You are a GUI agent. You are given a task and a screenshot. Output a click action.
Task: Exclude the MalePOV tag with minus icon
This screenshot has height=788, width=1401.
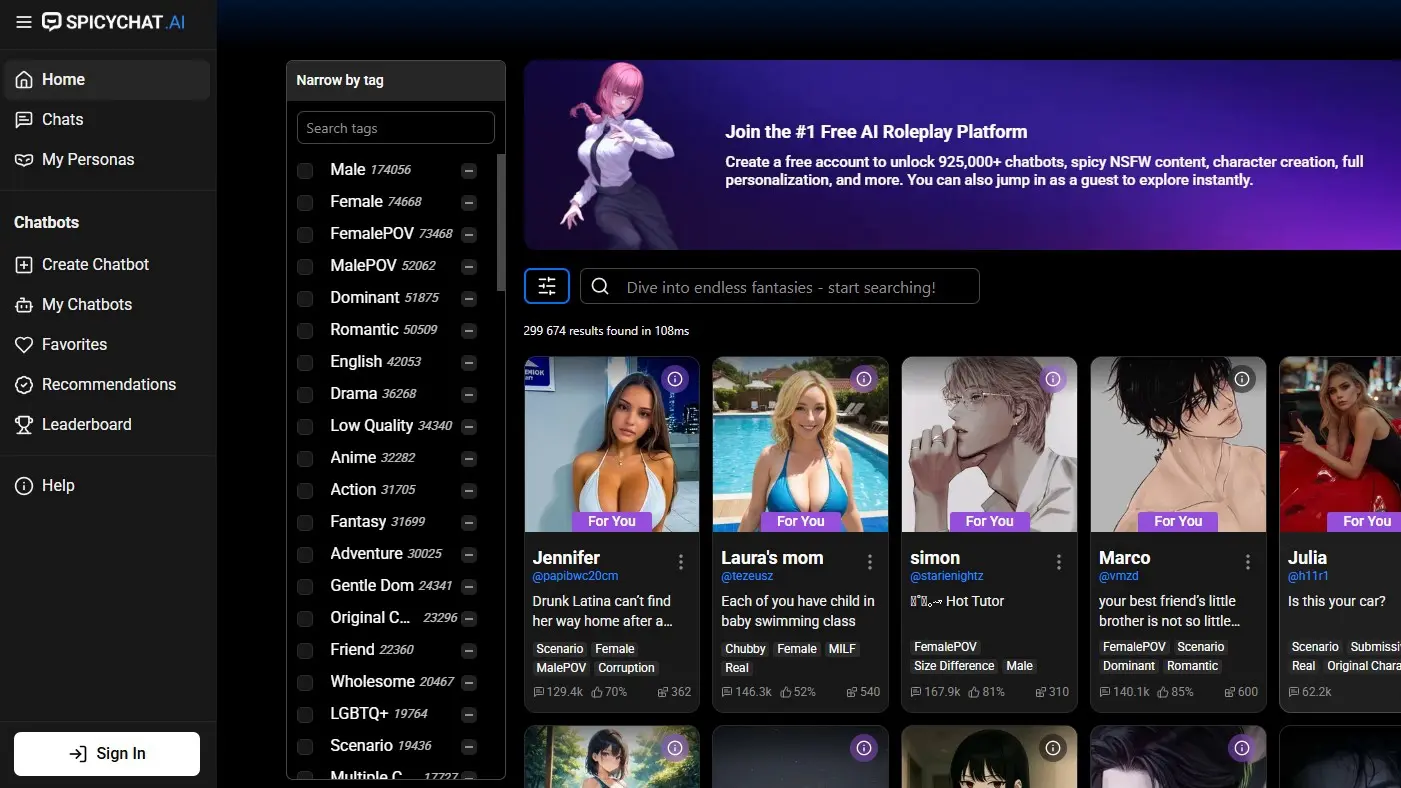pos(469,267)
